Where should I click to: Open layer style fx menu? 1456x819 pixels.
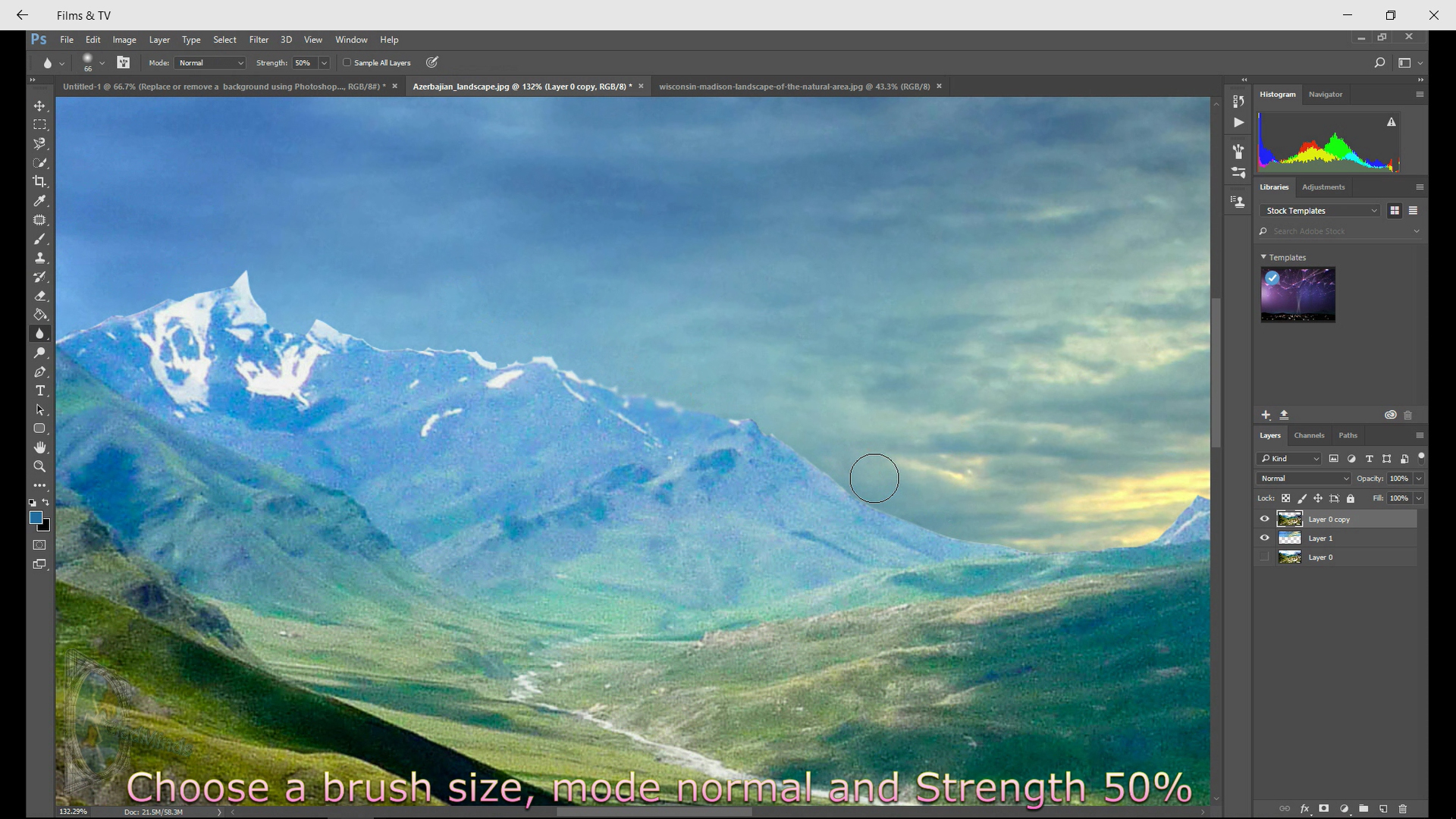click(x=1304, y=808)
